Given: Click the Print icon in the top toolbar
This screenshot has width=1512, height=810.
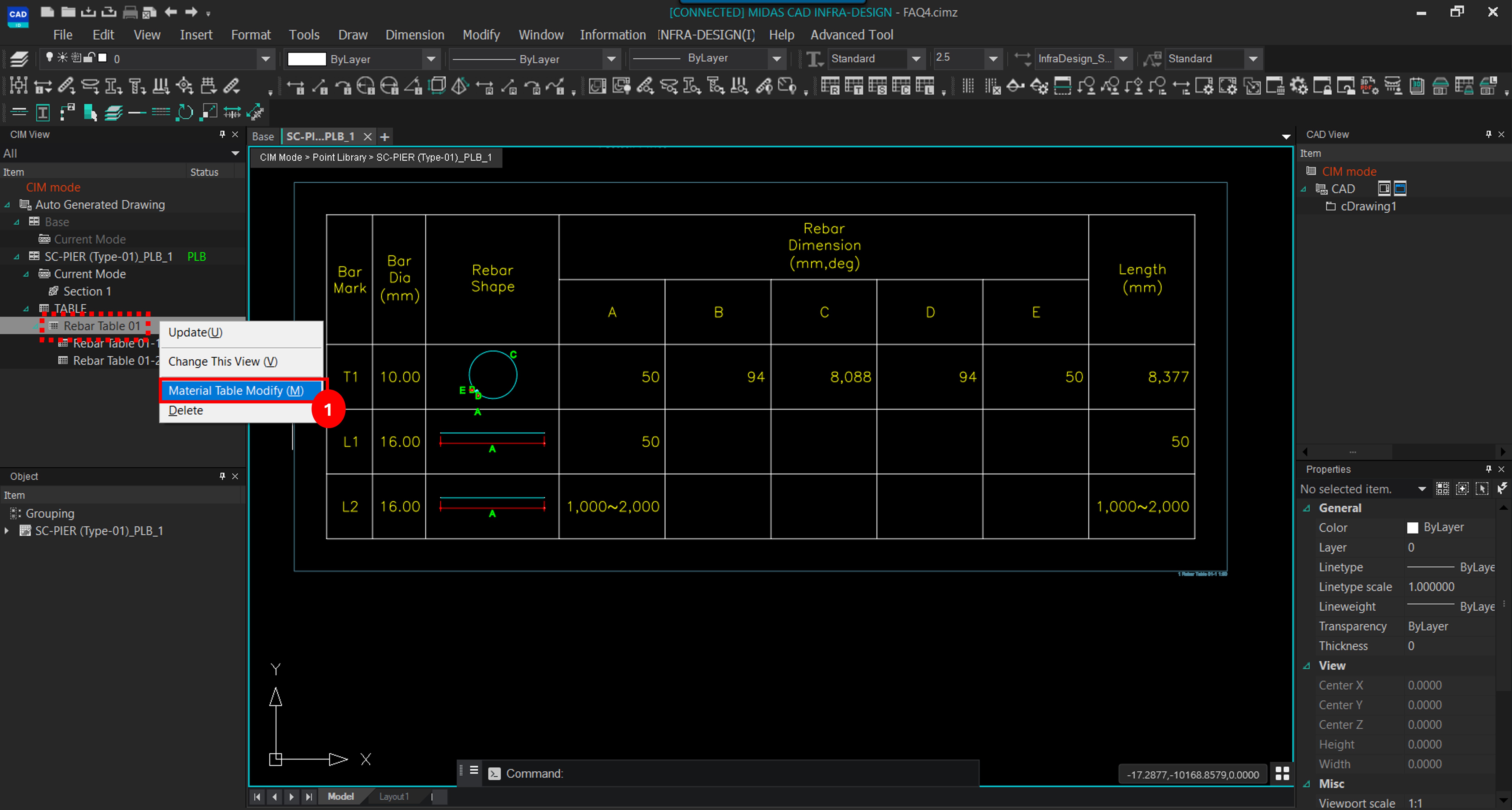Looking at the screenshot, I should click(130, 12).
